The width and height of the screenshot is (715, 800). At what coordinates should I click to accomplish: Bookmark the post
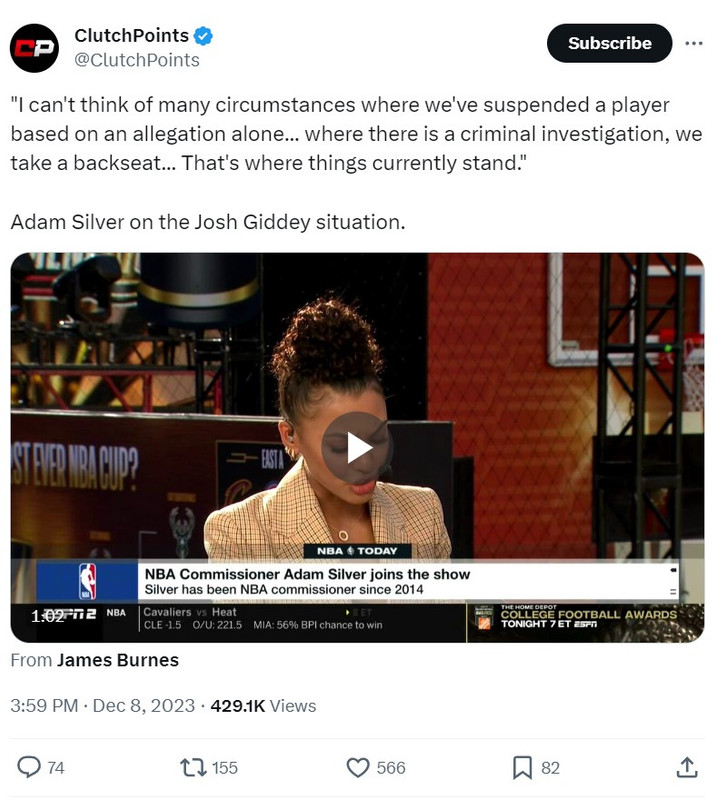click(x=522, y=767)
